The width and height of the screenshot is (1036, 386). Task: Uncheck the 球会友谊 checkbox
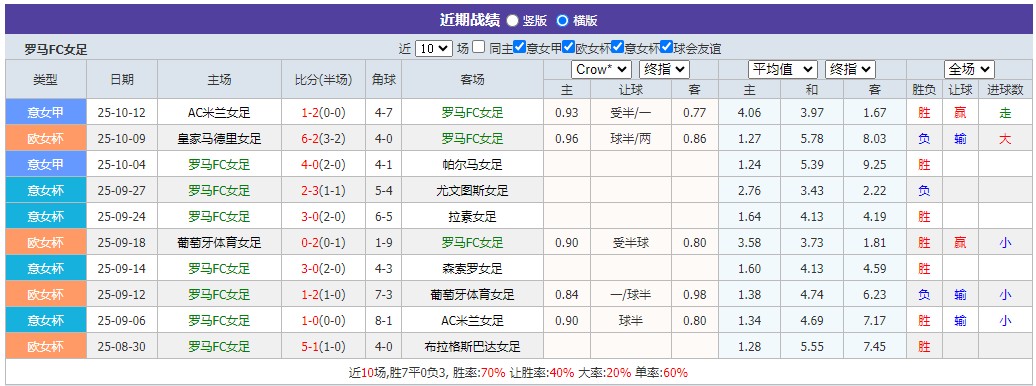(666, 48)
